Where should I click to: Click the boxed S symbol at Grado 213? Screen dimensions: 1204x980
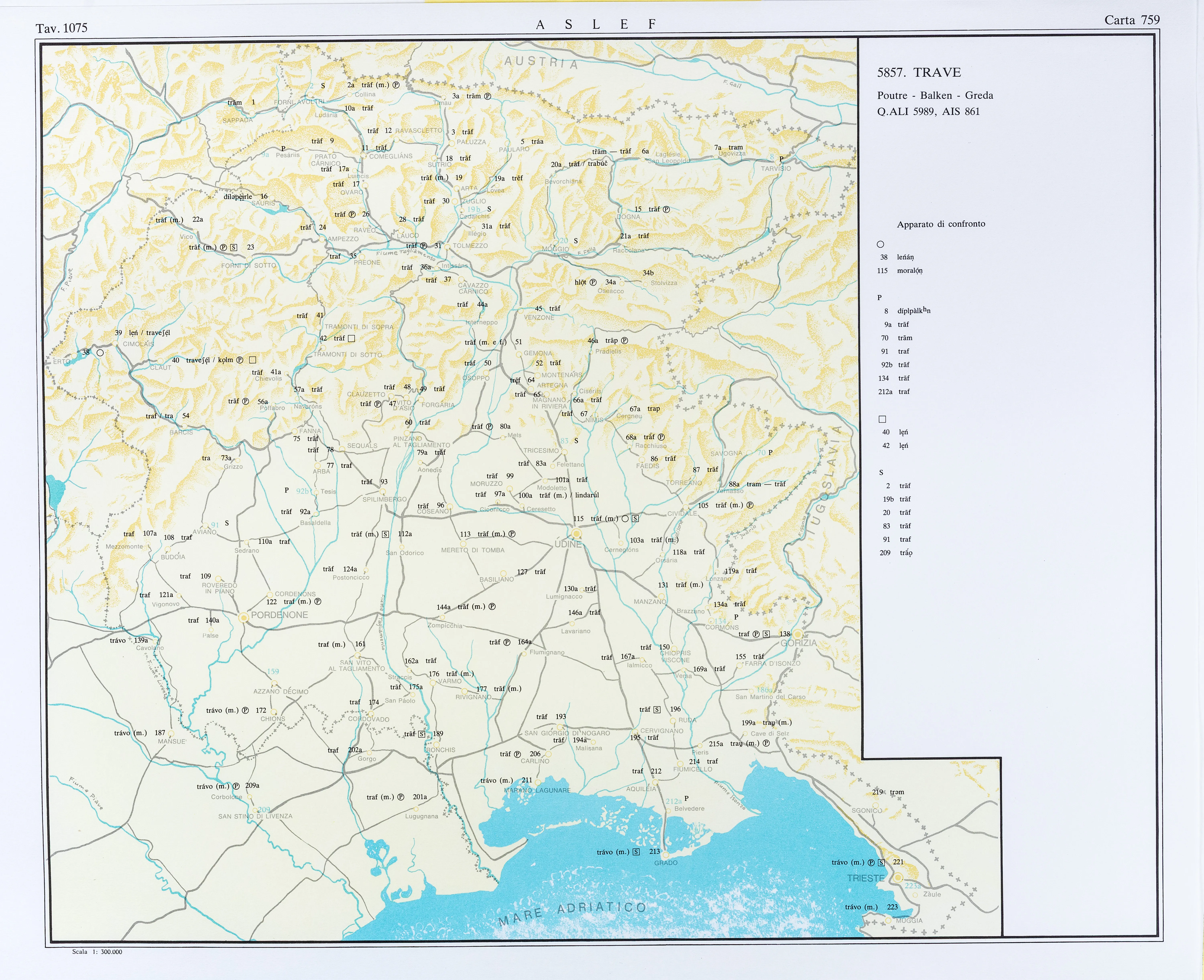coord(637,852)
